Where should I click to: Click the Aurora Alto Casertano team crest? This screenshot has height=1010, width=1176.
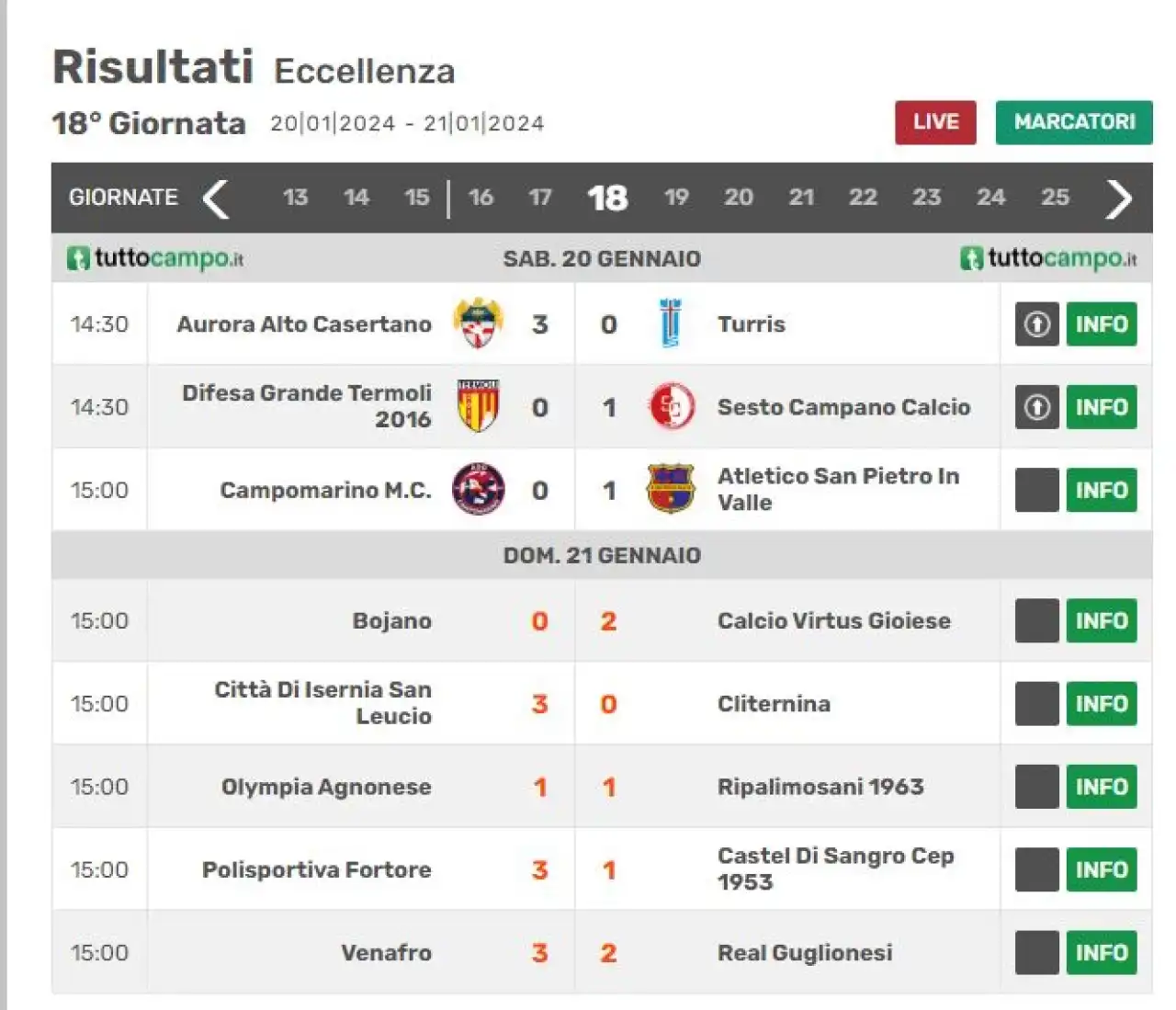point(479,323)
